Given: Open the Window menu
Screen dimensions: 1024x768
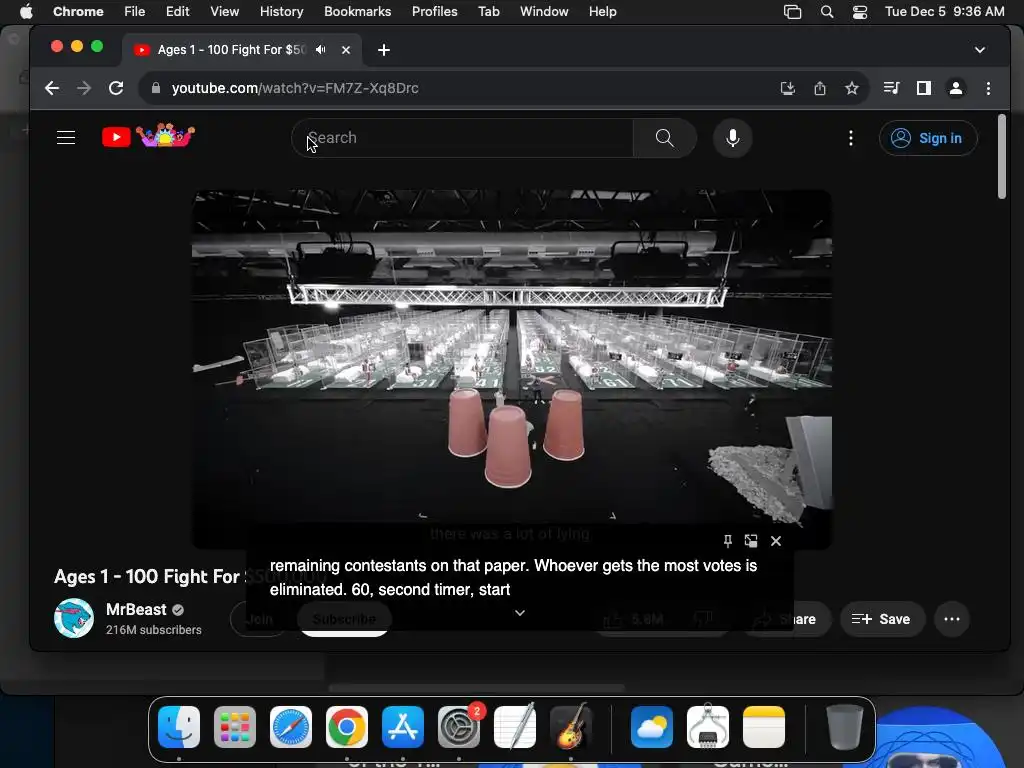Looking at the screenshot, I should 544,12.
